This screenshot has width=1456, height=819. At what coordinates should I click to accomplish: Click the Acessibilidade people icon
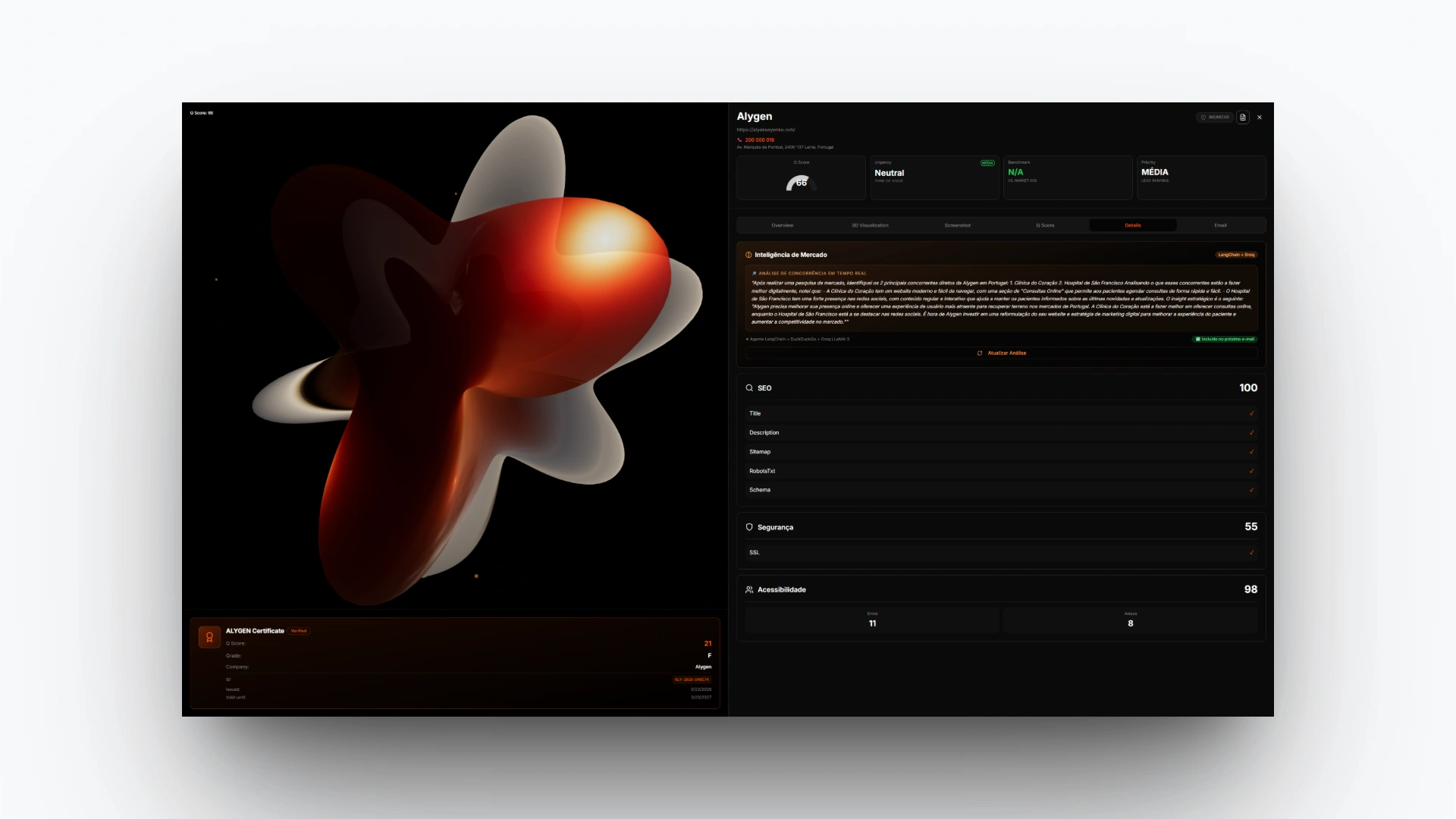point(749,590)
